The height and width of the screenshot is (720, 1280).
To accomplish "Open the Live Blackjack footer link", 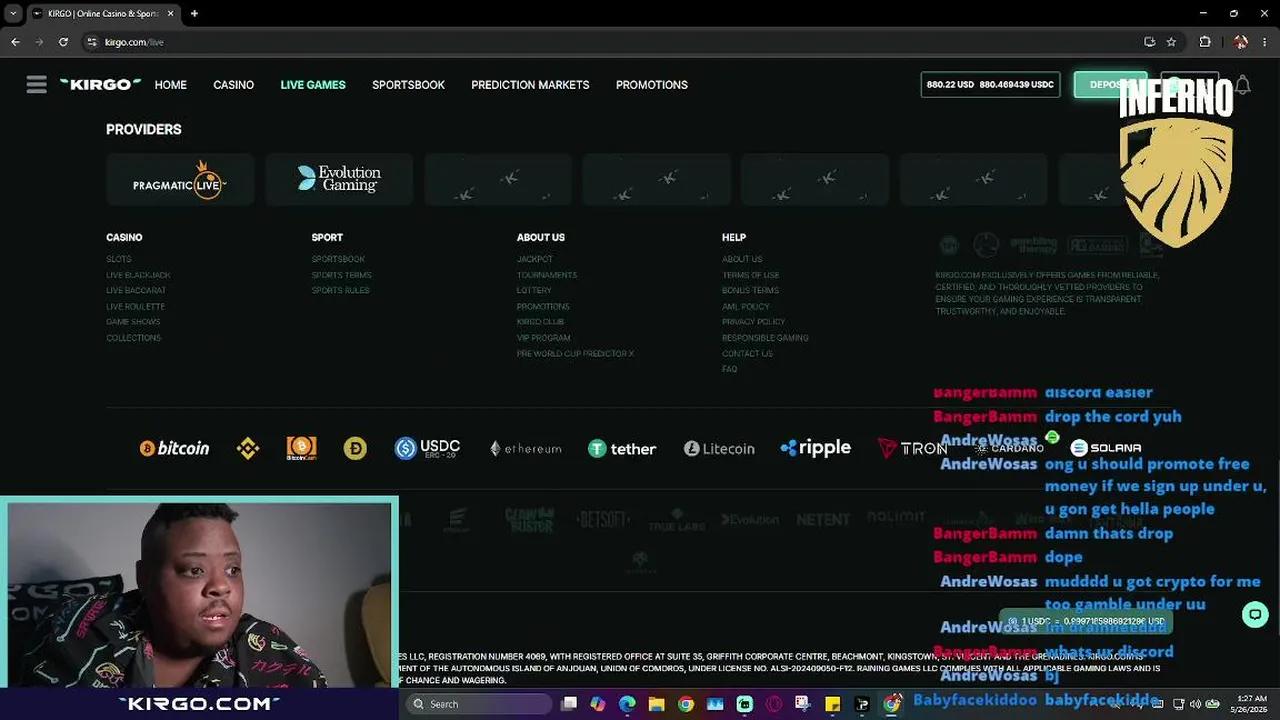I will 138,275.
